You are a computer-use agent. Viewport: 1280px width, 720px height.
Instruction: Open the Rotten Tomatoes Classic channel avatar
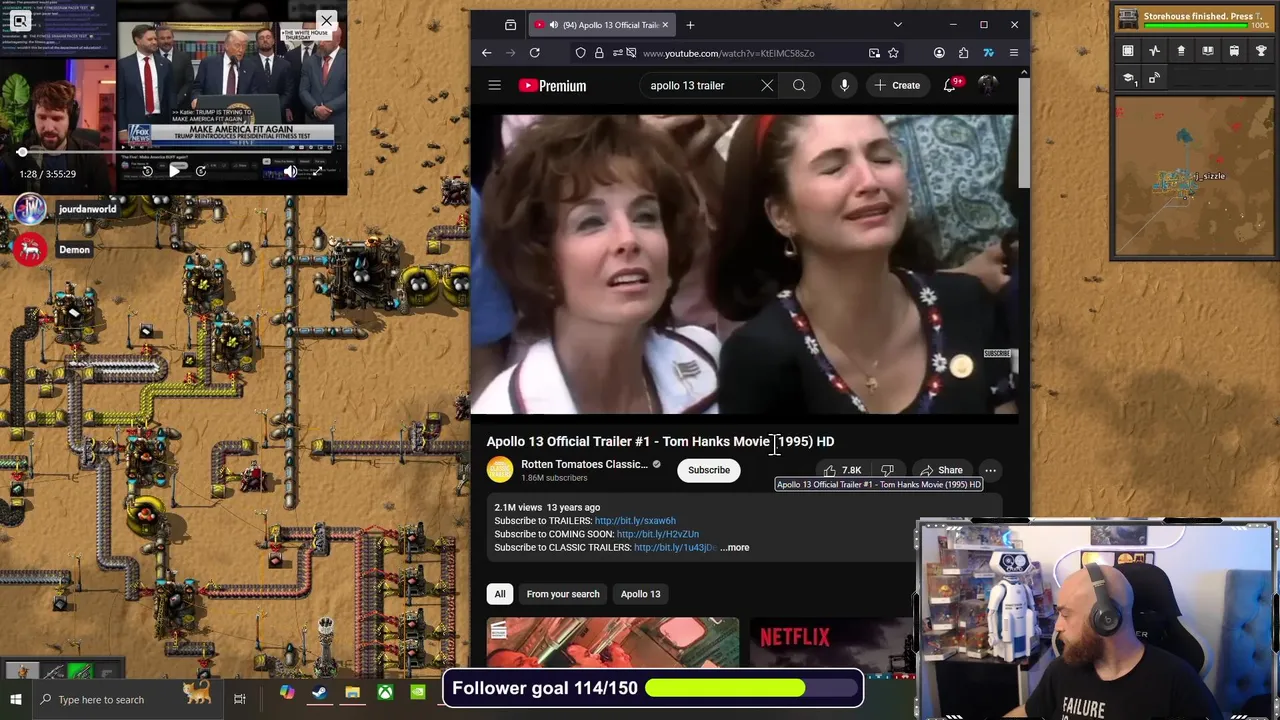[499, 470]
